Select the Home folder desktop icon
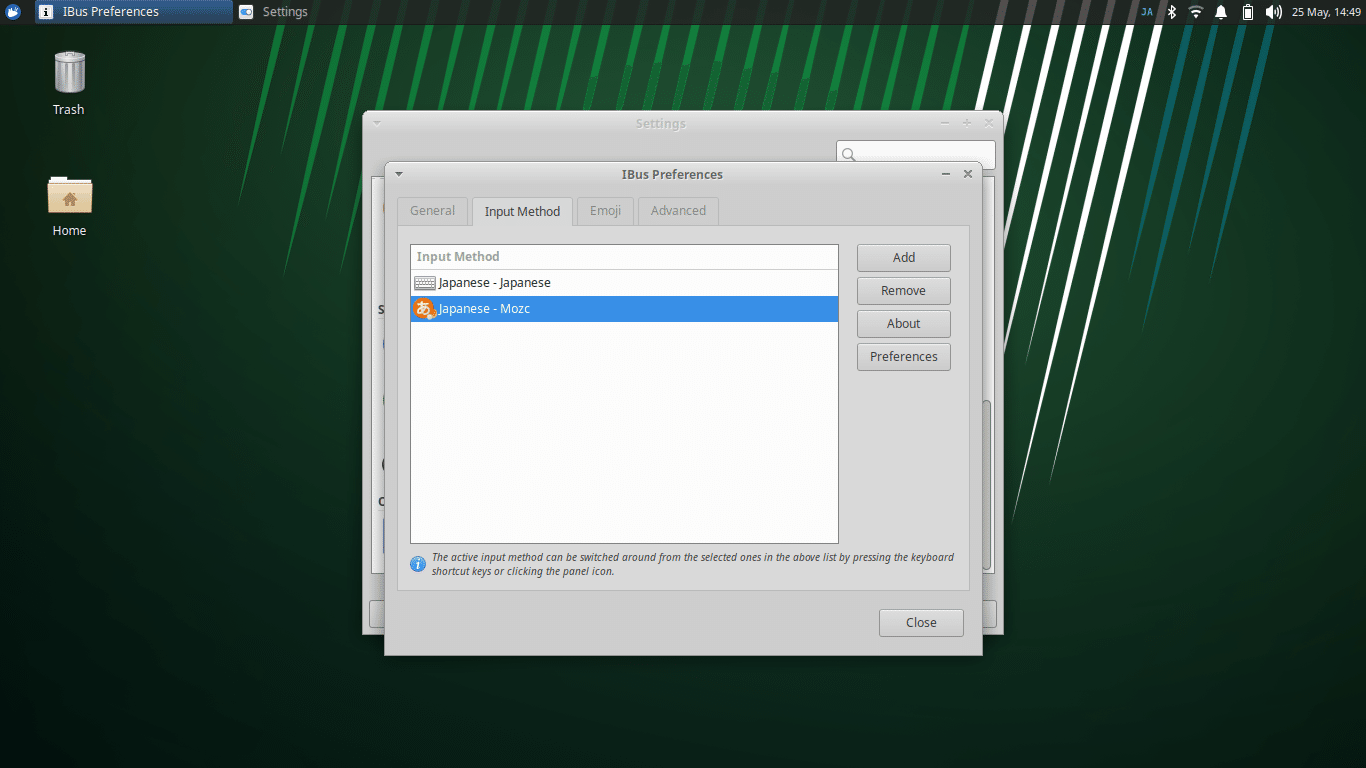This screenshot has height=768, width=1366. click(x=69, y=206)
